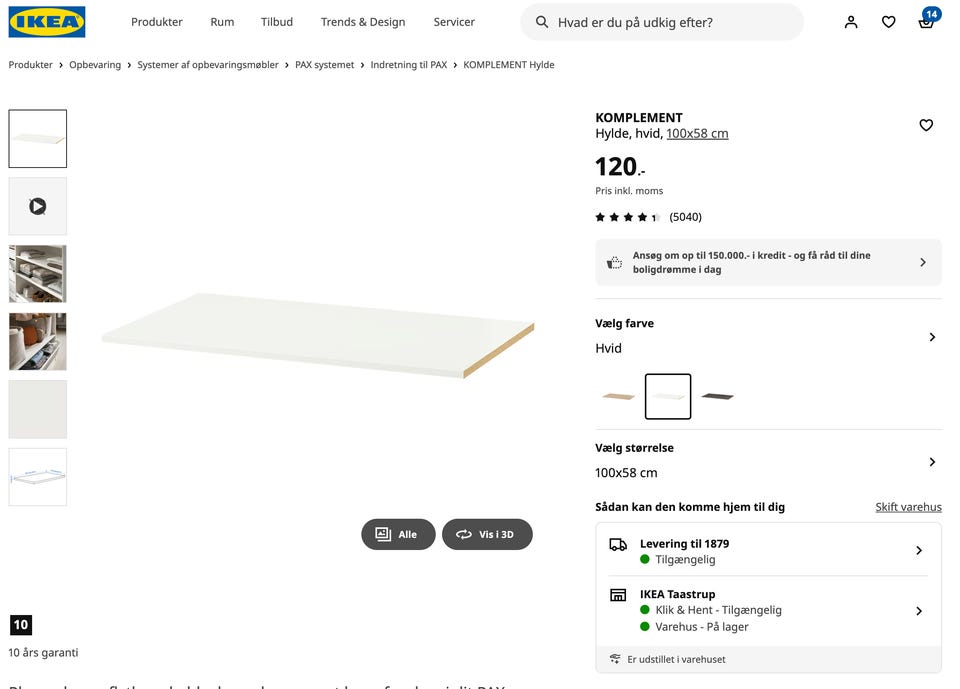
Task: View the dimensions drawing thumbnail
Action: pos(37,477)
